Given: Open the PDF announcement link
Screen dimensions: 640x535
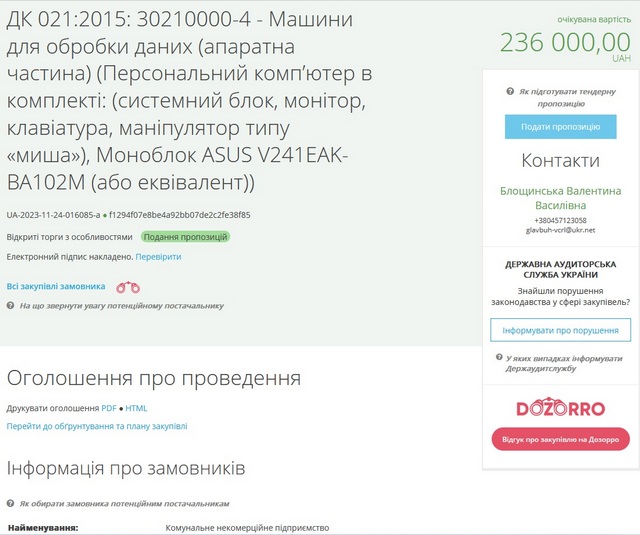Looking at the screenshot, I should tap(109, 408).
